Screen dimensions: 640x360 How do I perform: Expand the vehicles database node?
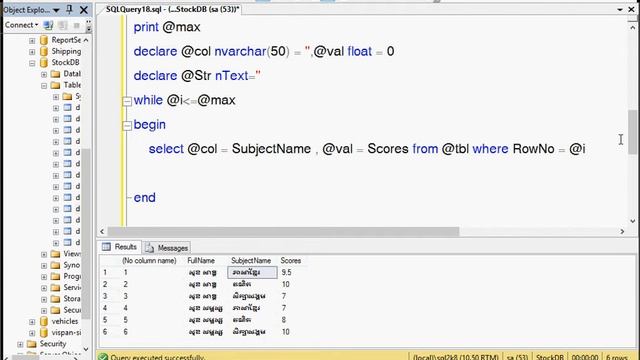coord(32,322)
